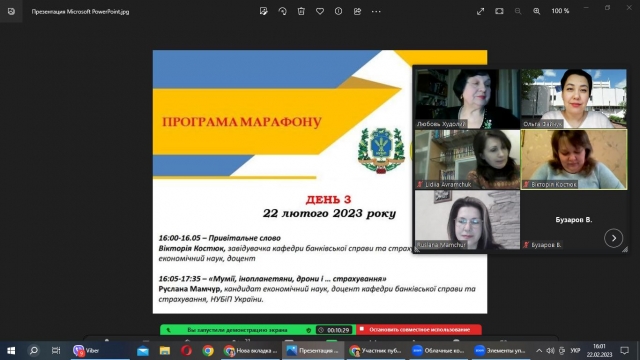640x360 pixels.
Task: Share the image using share icon
Action: click(x=357, y=11)
